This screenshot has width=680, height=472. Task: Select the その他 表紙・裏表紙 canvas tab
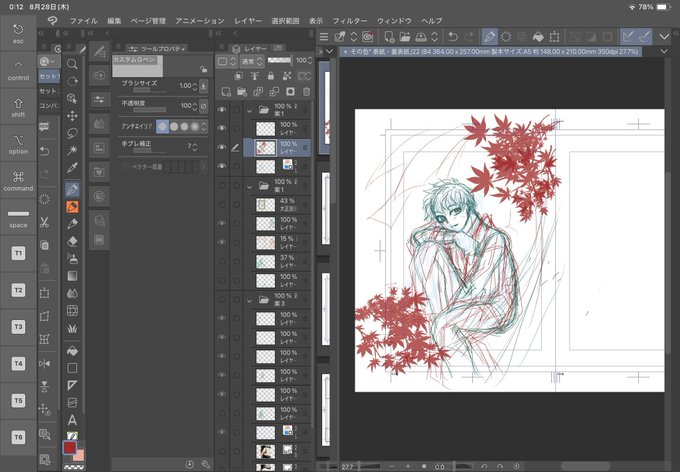[x=490, y=52]
